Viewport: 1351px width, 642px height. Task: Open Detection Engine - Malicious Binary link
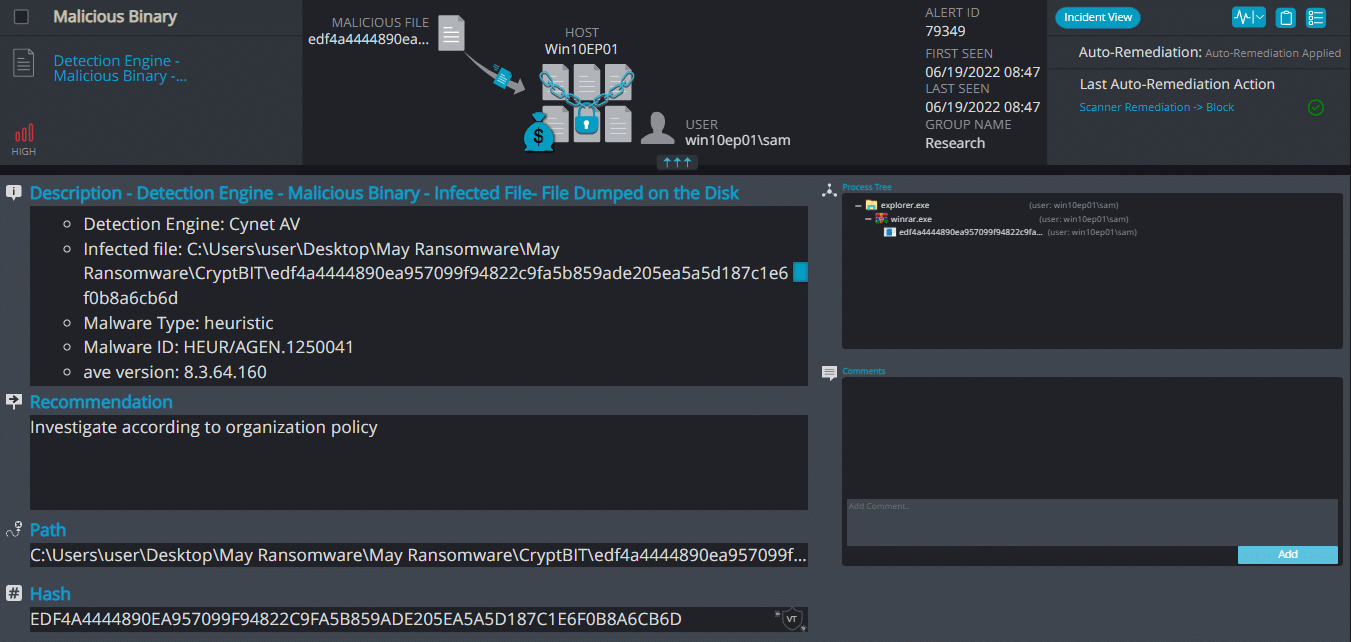pyautogui.click(x=120, y=68)
